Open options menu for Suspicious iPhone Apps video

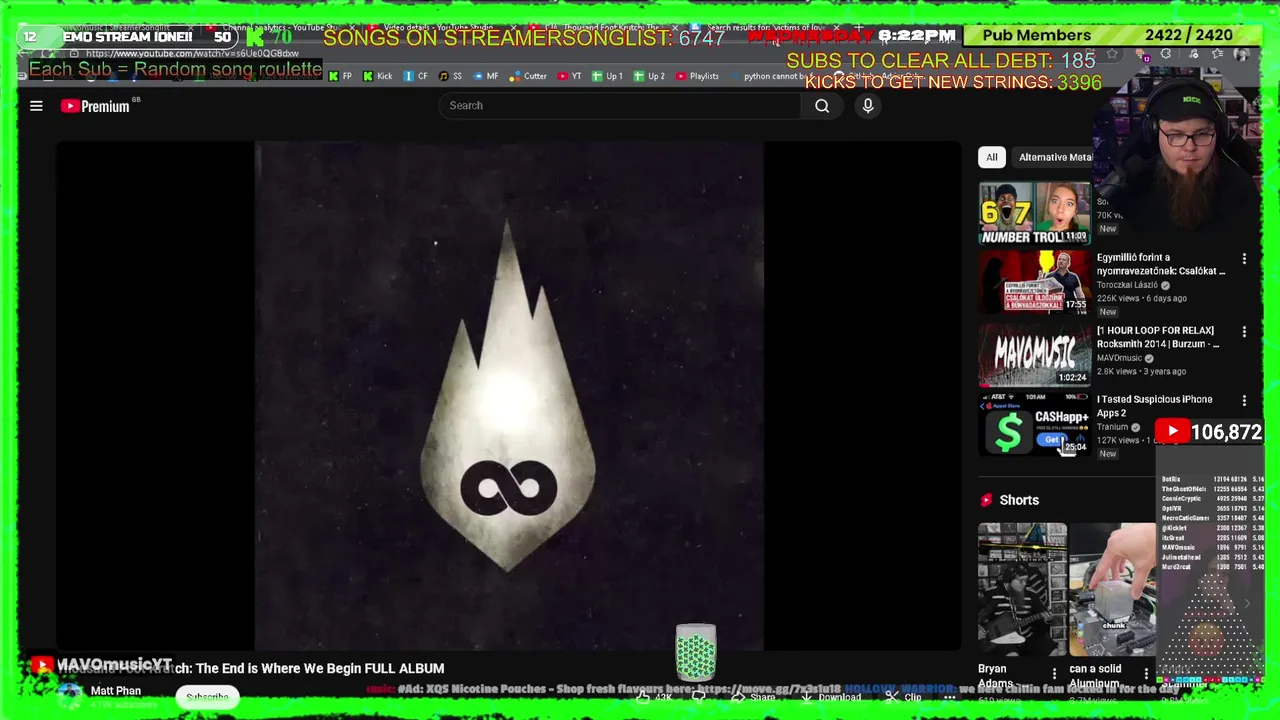1244,400
